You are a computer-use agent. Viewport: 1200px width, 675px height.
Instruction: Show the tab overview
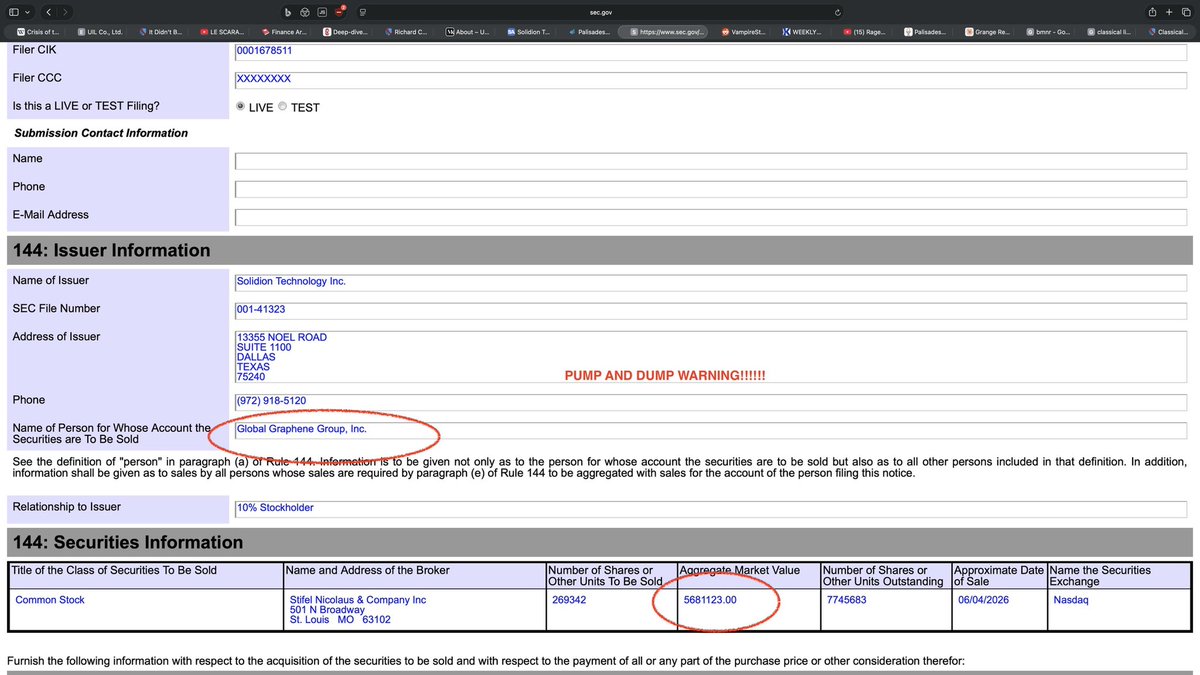(1185, 11)
